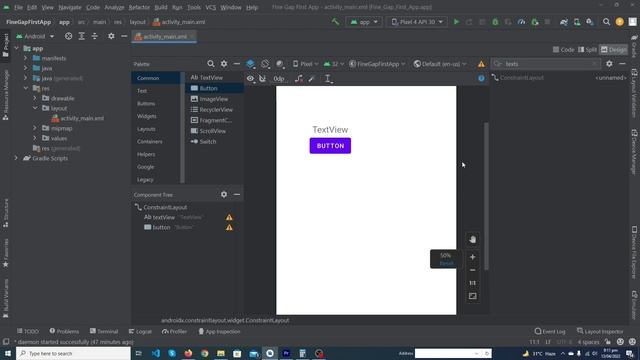This screenshot has width=640, height=360.
Task: Open Layout Inspector tool window
Action: [x=600, y=331]
